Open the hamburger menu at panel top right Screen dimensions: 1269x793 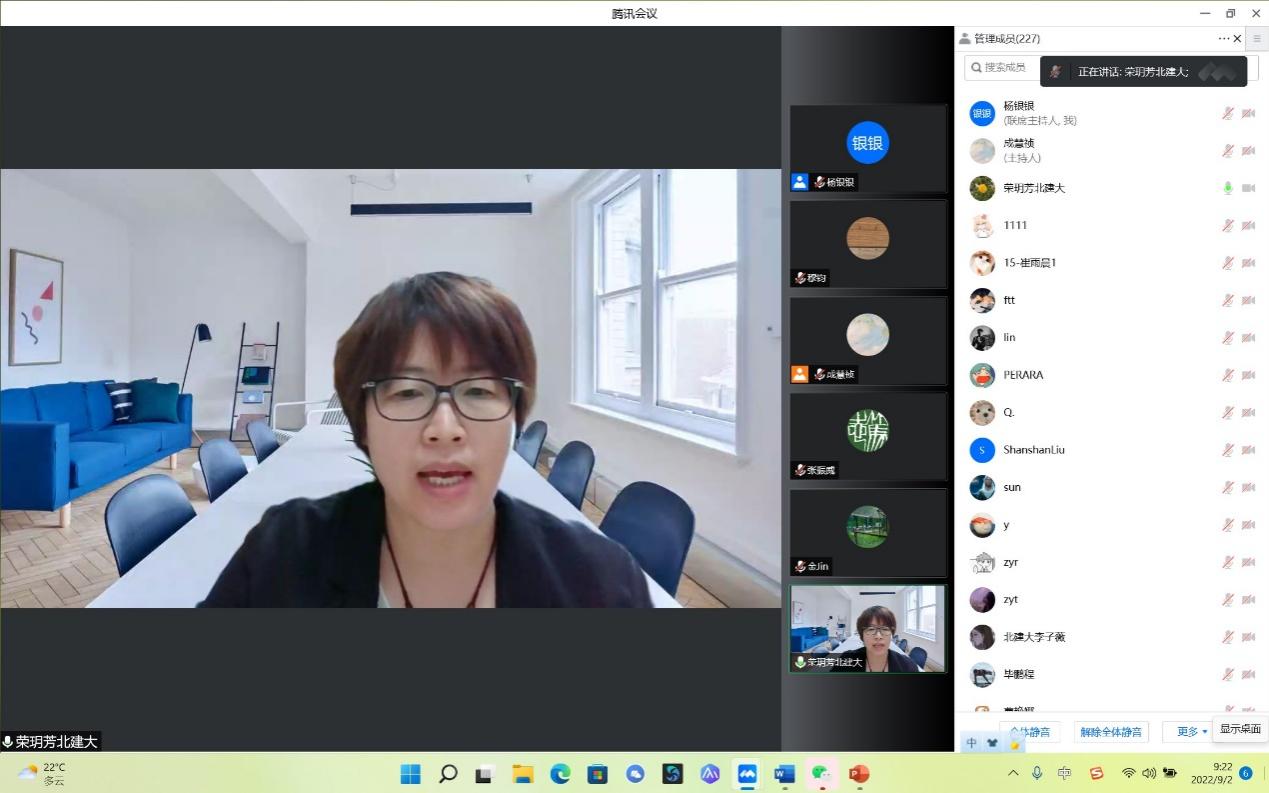point(1257,39)
